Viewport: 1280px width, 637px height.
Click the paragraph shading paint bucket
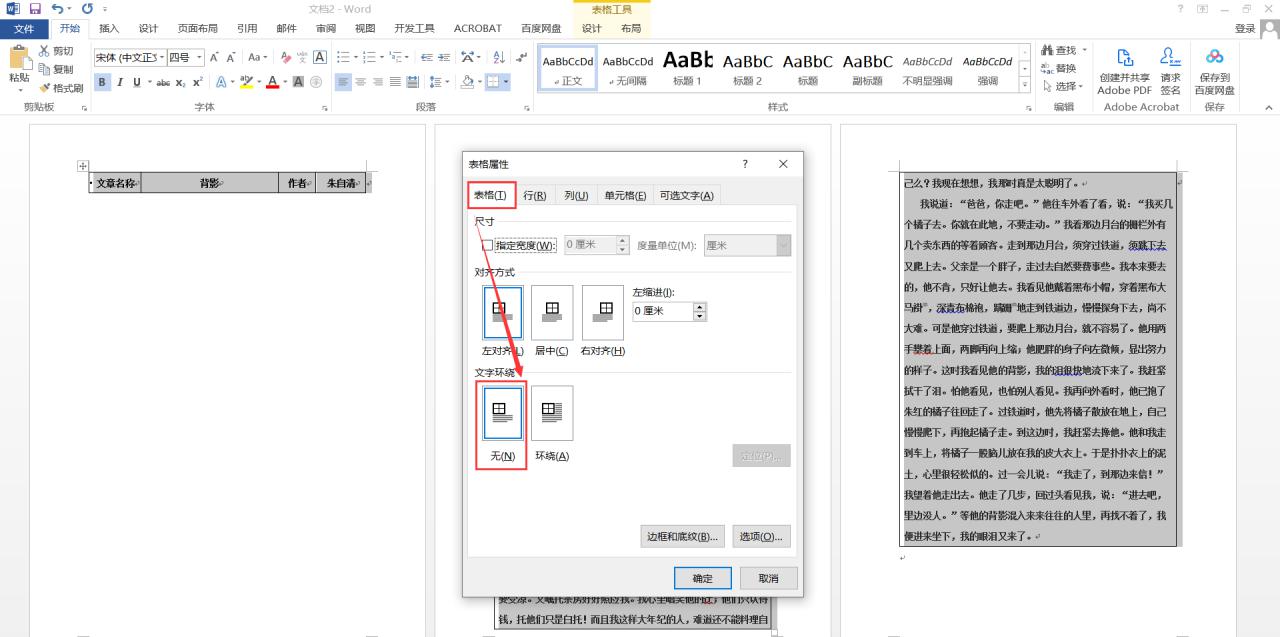(467, 82)
